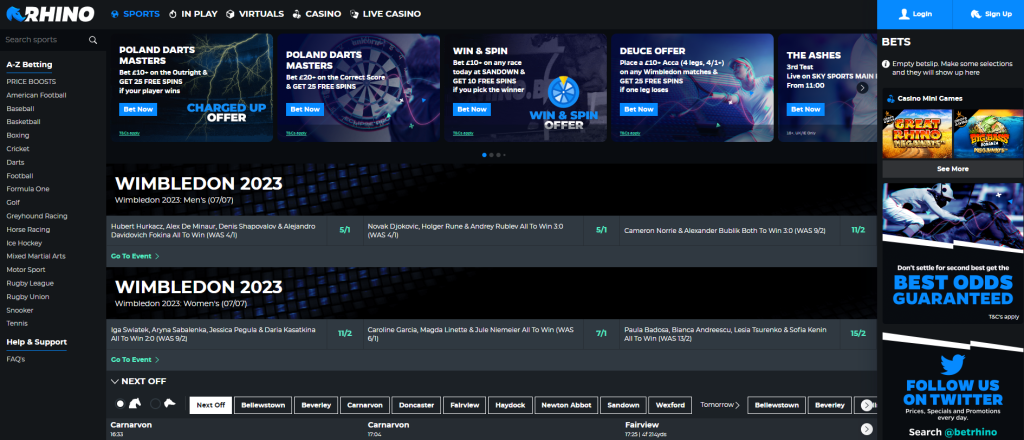Click the Rhino logo

point(50,14)
